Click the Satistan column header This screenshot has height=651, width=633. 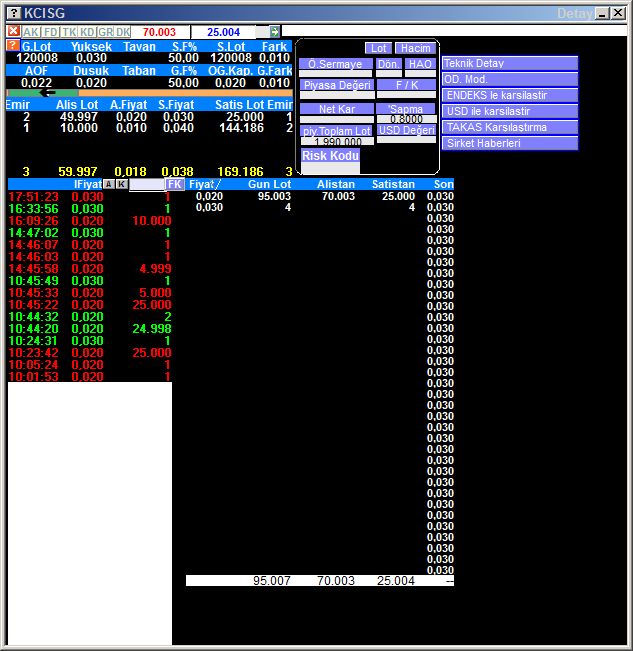coord(393,184)
